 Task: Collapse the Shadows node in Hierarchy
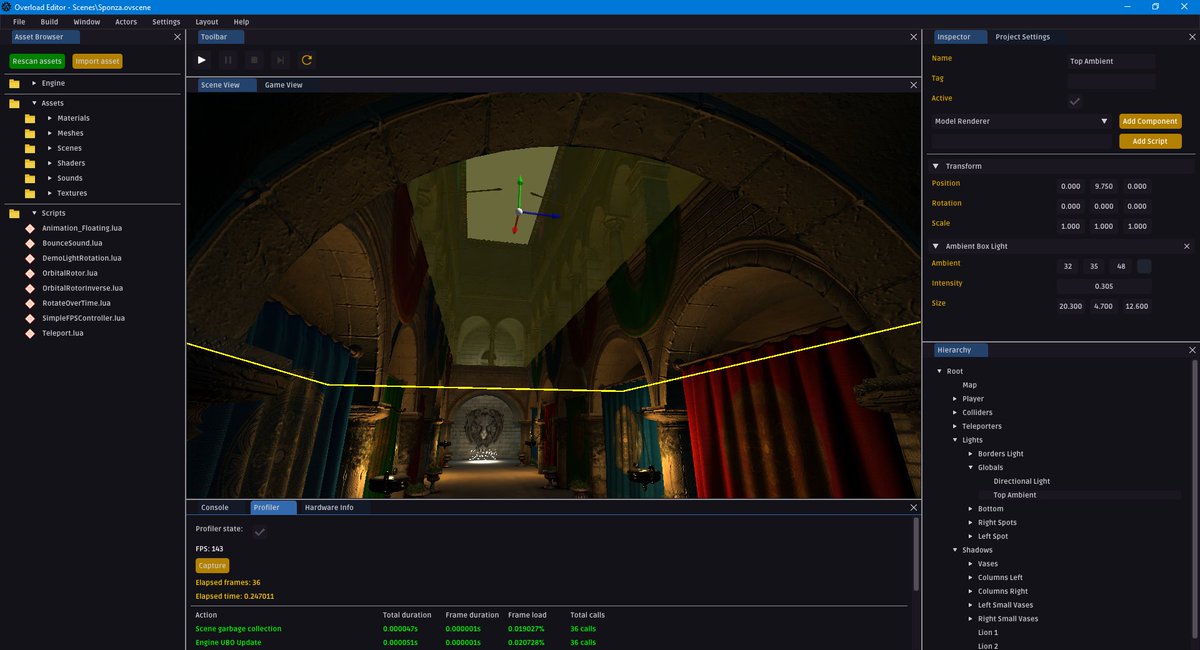(955, 550)
